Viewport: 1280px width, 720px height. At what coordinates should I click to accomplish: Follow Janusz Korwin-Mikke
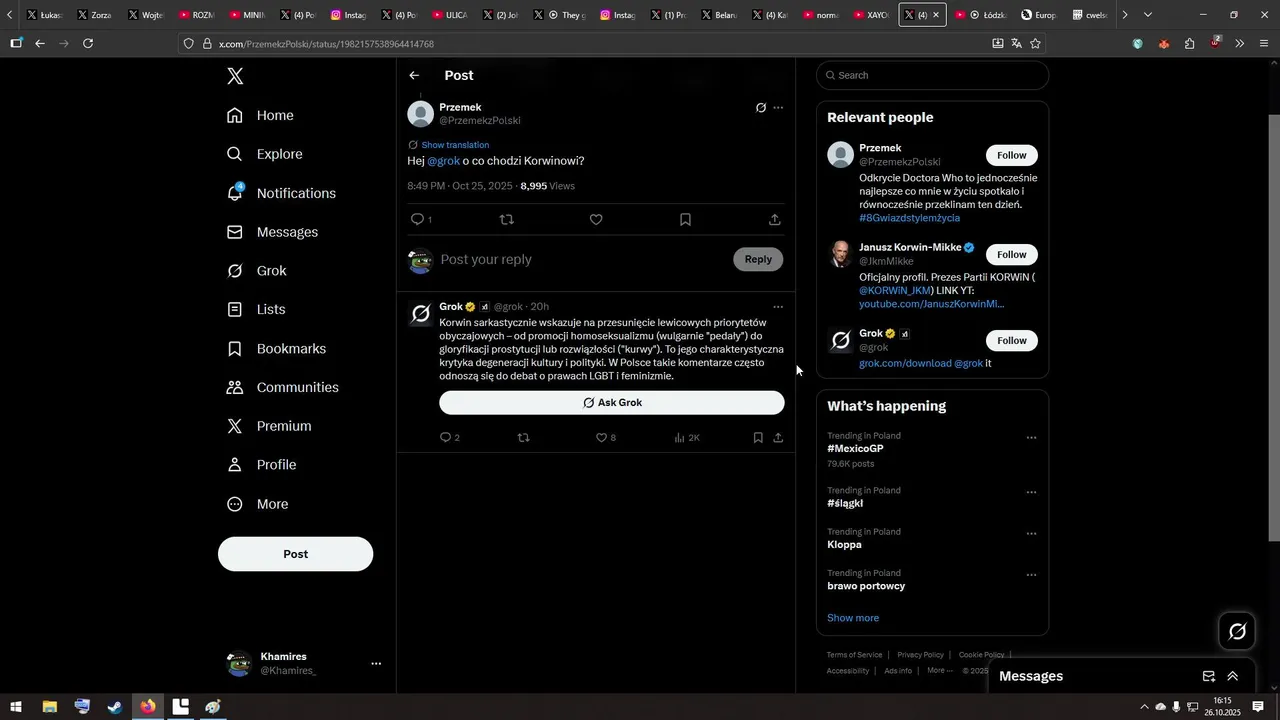point(1012,254)
